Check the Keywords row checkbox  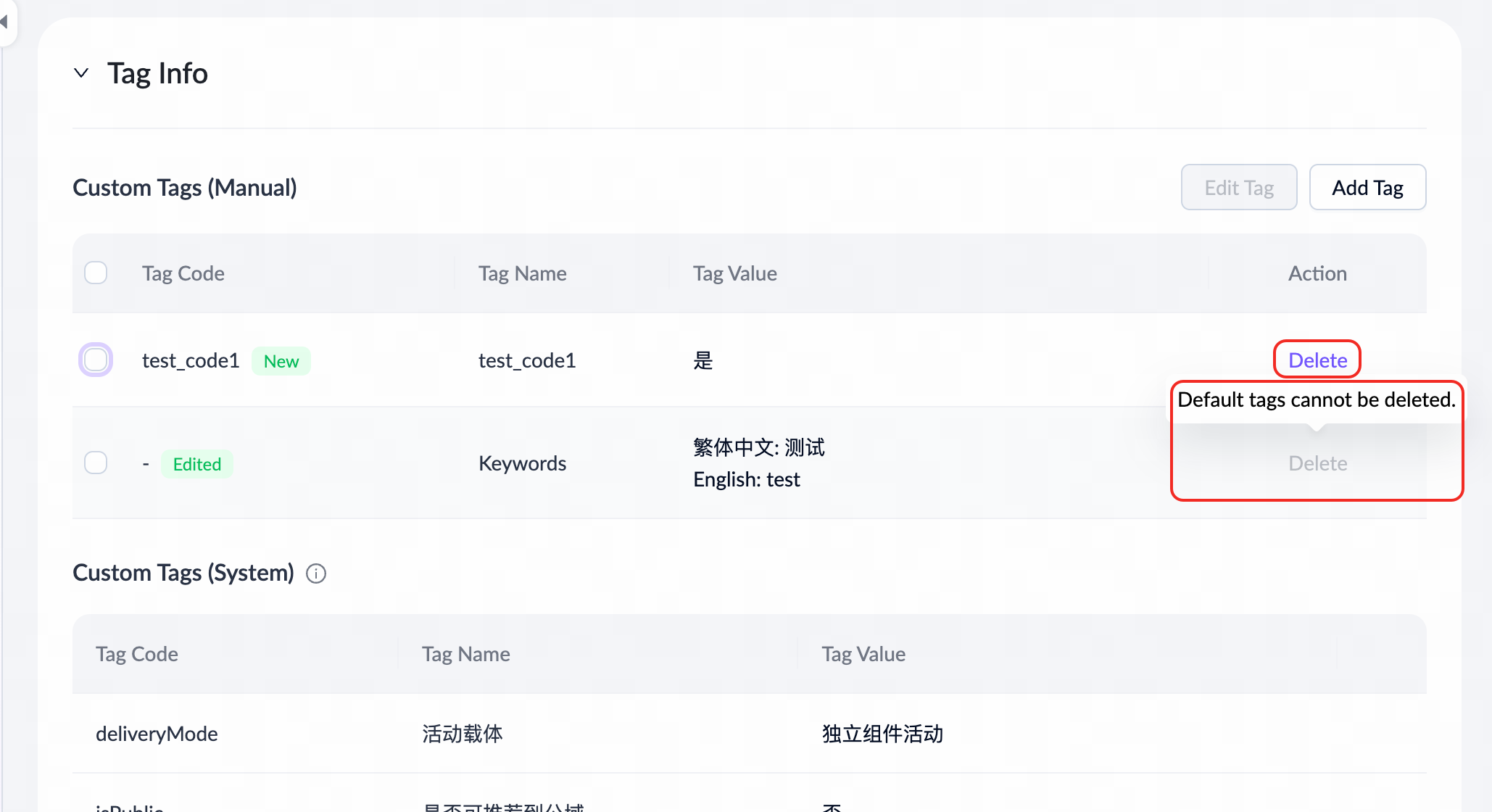[x=96, y=463]
